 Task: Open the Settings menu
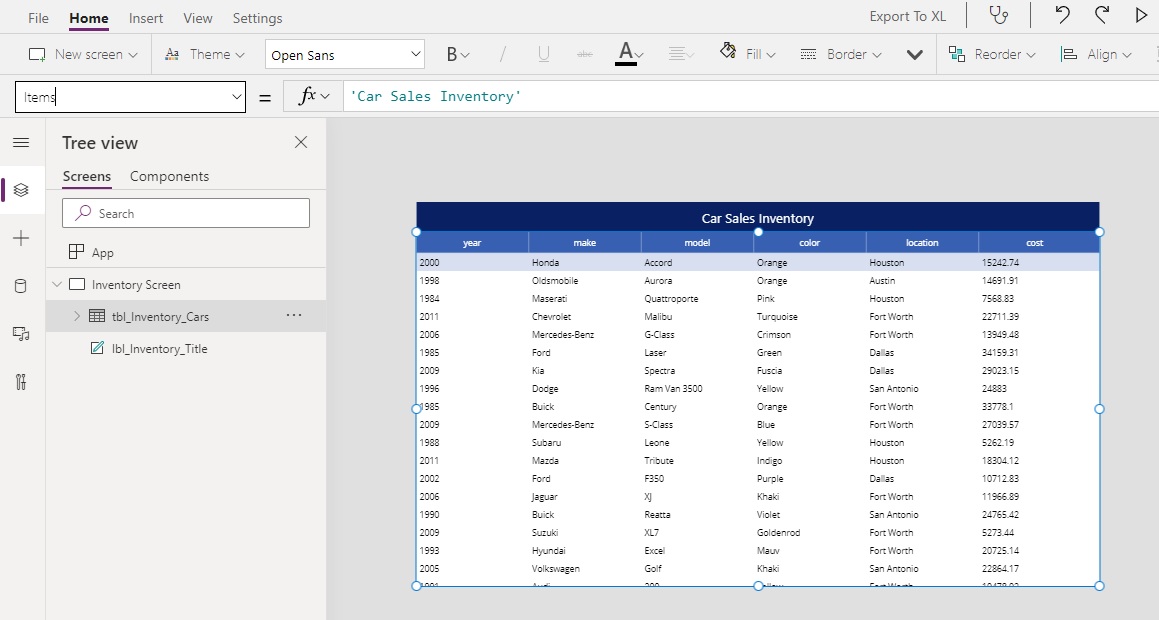[x=257, y=17]
